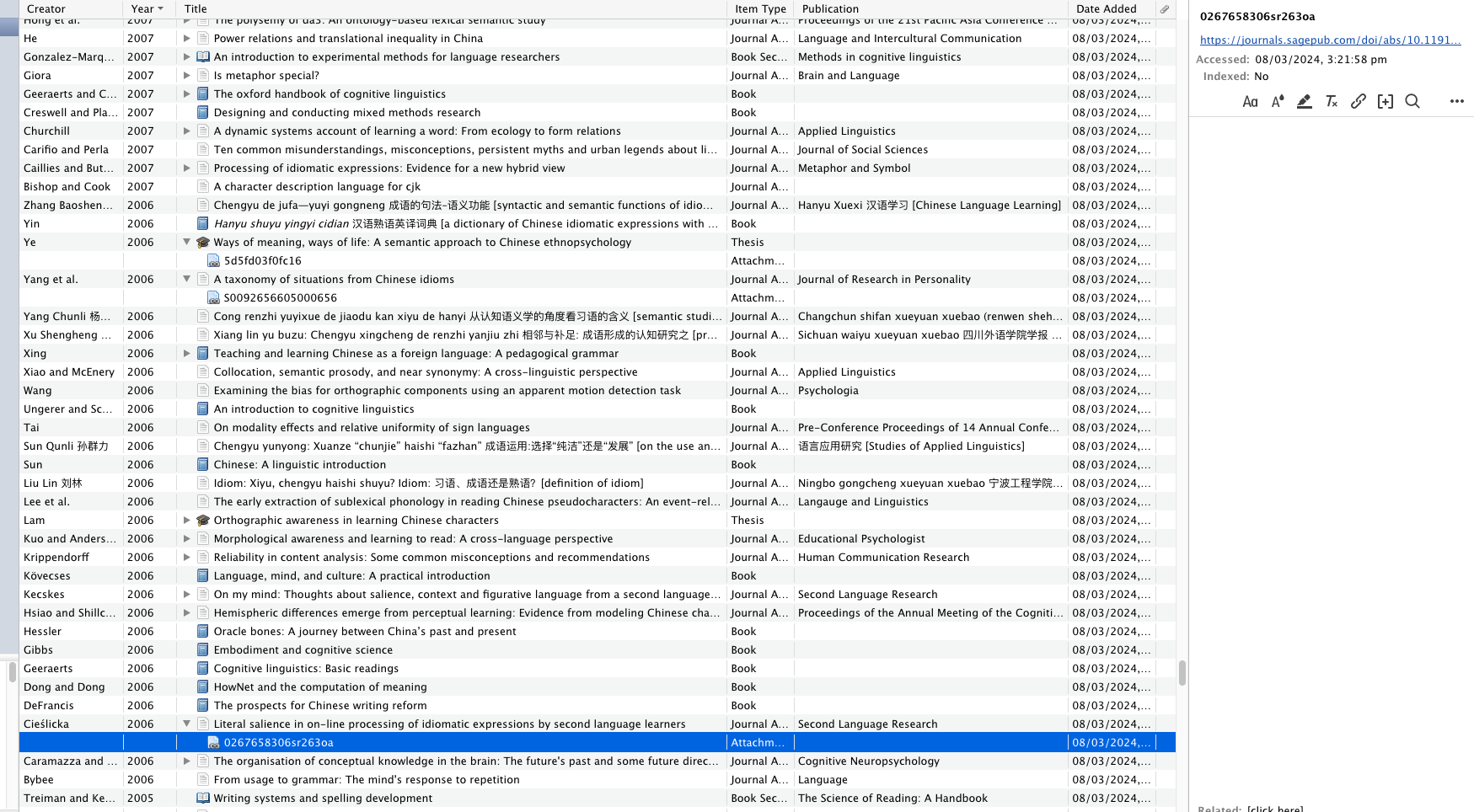This screenshot has height=812, width=1474.
Task: Select the highlight color pen tool
Action: click(x=1305, y=102)
